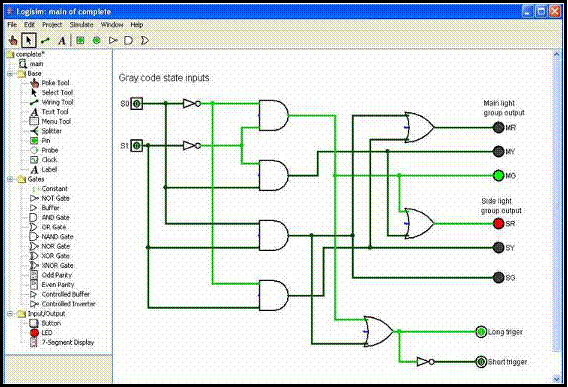Select the NOT gate toolbar icon
Viewport: 568px width, 387px height.
(x=113, y=40)
